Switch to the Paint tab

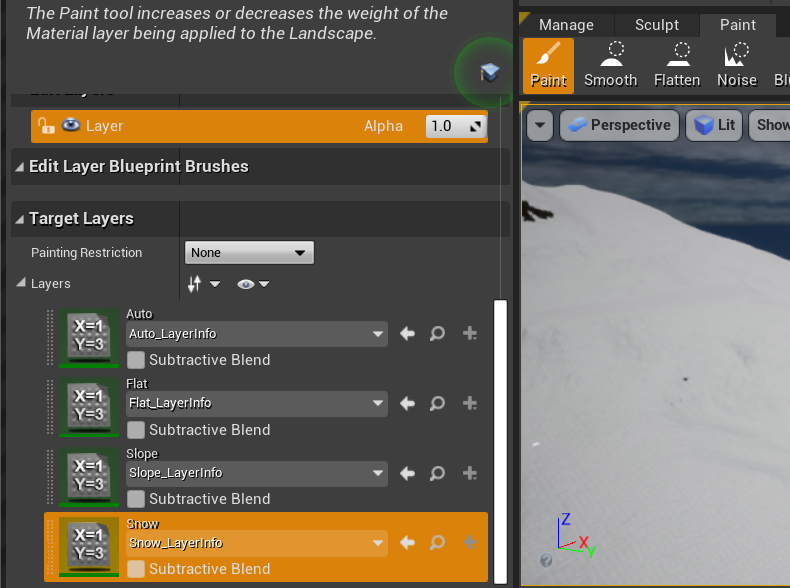click(x=738, y=25)
